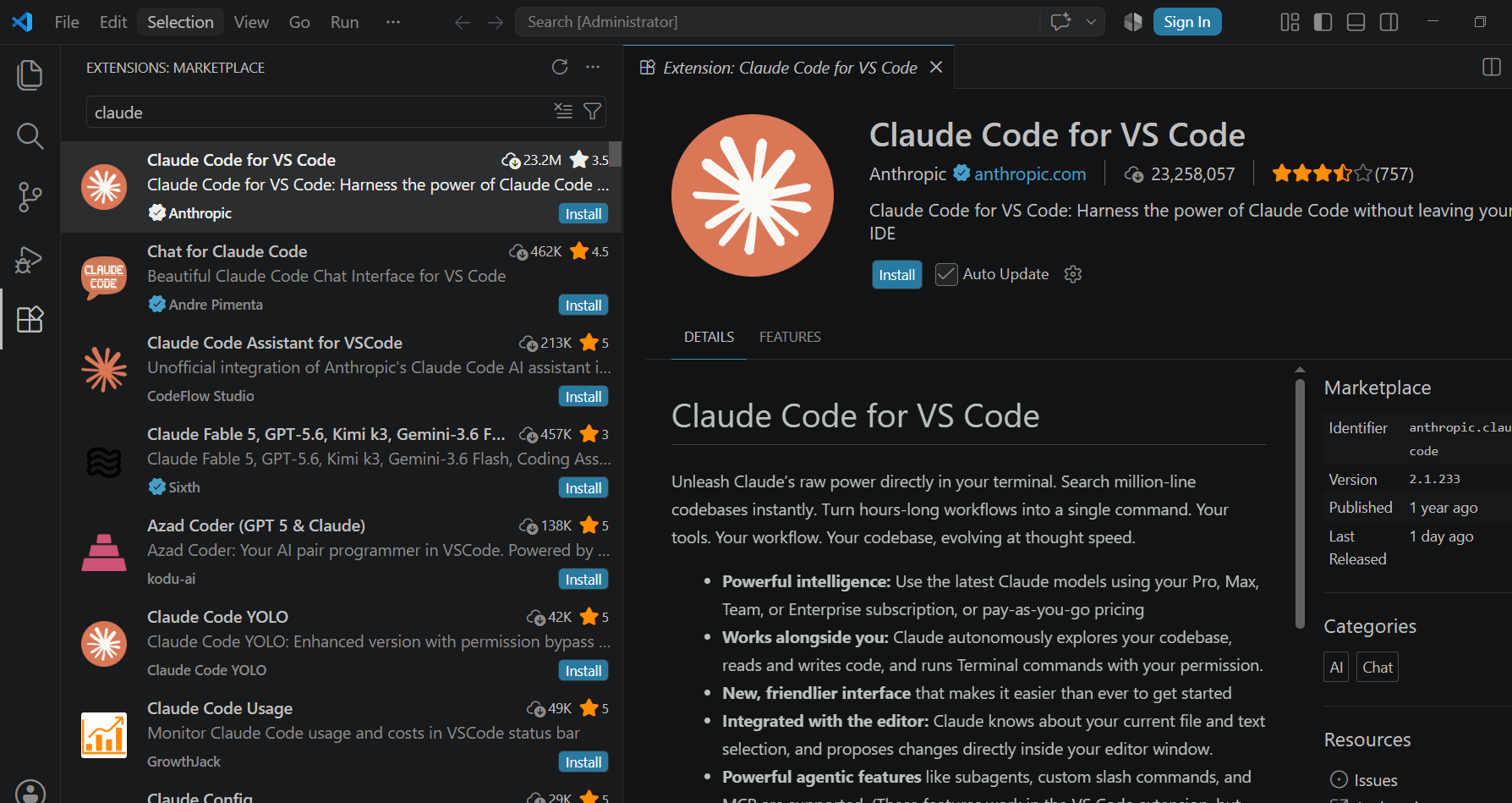Image resolution: width=1512 pixels, height=803 pixels.
Task: Install Claude Code YOLO extension
Action: tap(583, 671)
